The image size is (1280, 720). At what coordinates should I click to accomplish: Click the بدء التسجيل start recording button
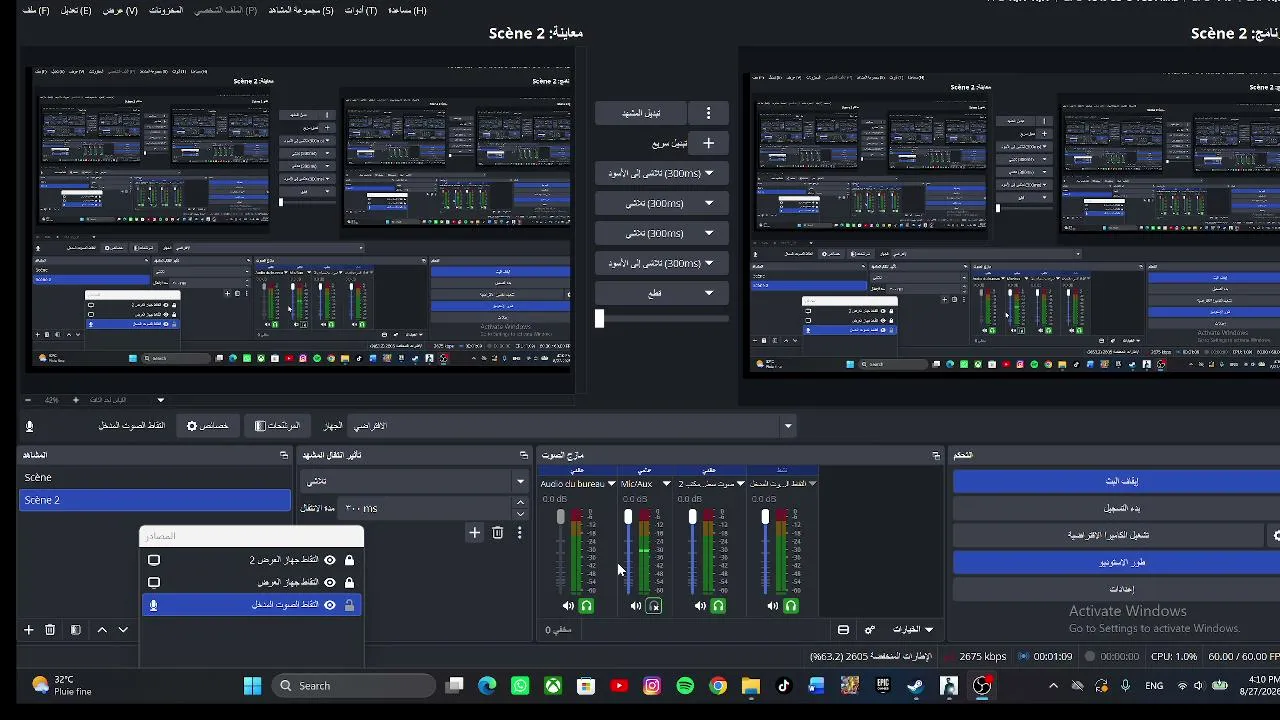coord(1121,508)
